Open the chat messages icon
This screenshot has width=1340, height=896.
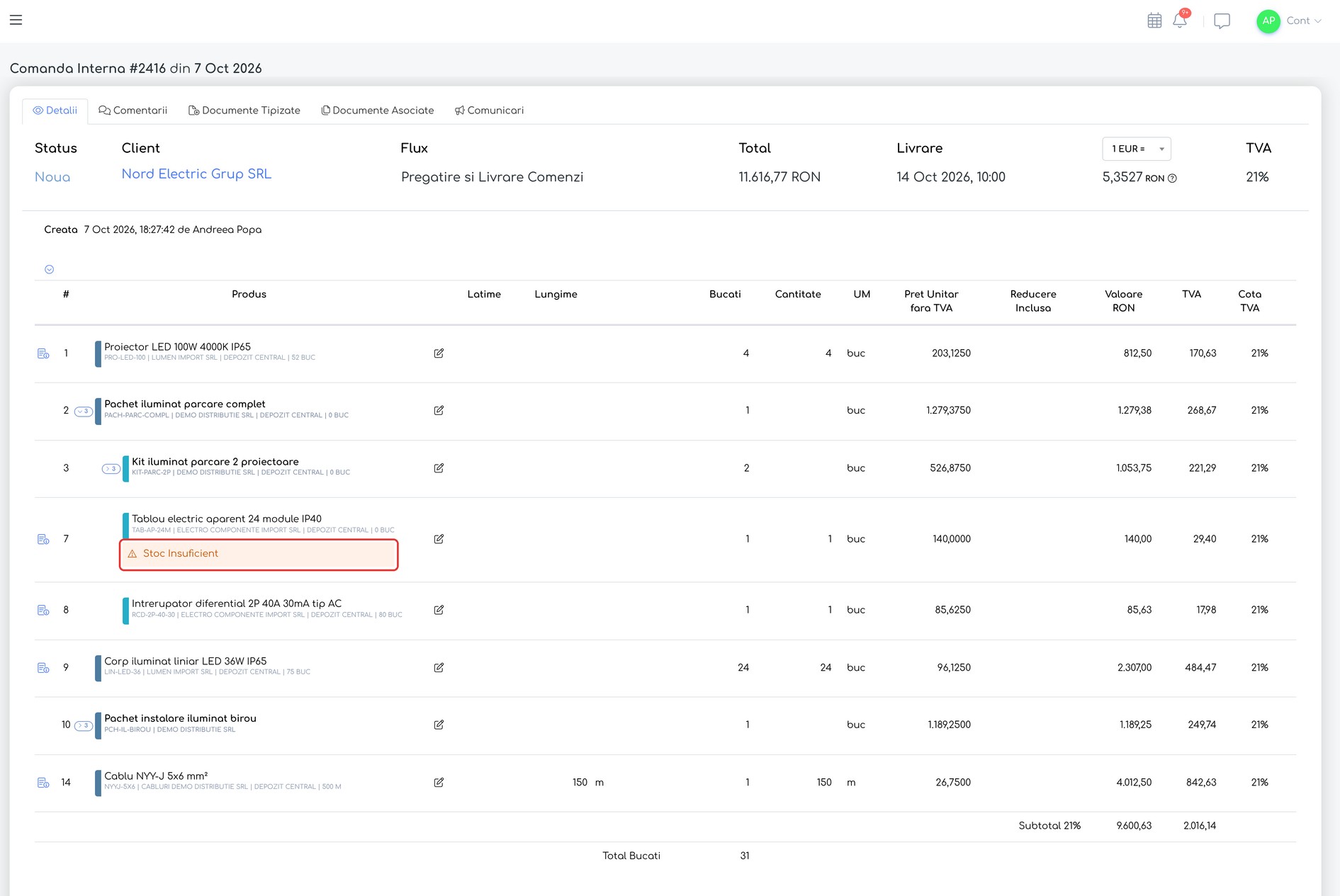pos(1222,21)
